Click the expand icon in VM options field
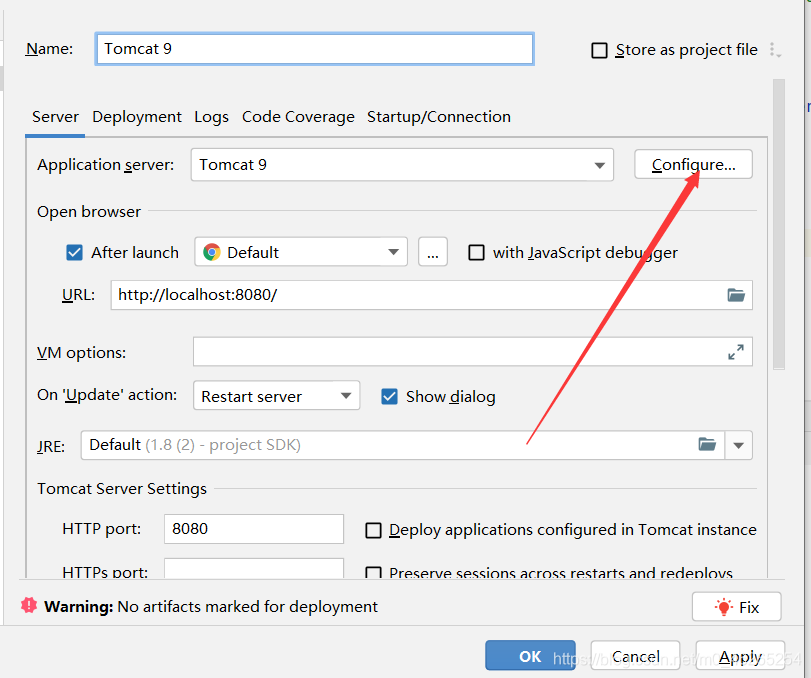Viewport: 811px width, 678px height. pos(736,352)
